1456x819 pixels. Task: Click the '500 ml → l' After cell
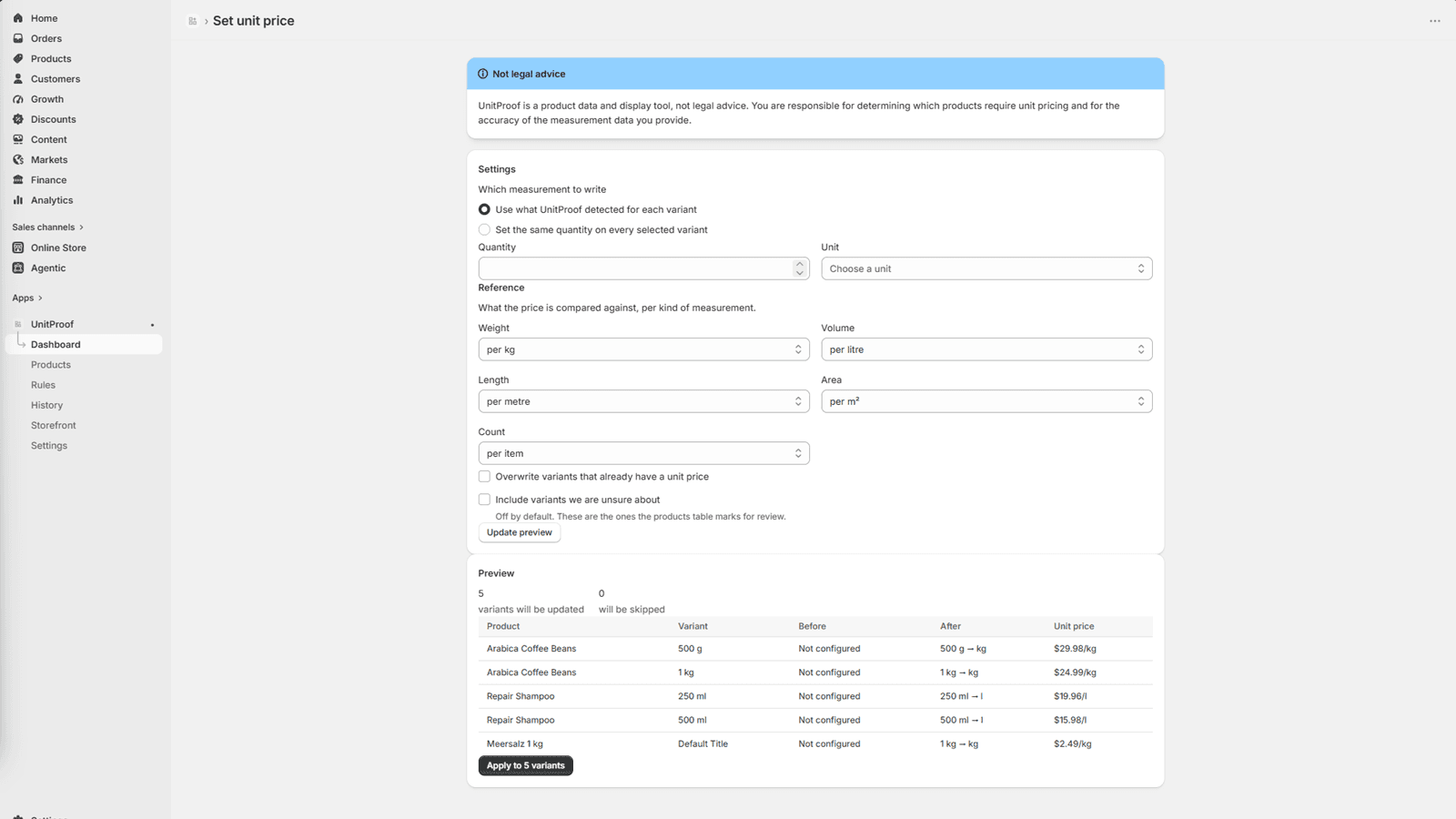961,720
